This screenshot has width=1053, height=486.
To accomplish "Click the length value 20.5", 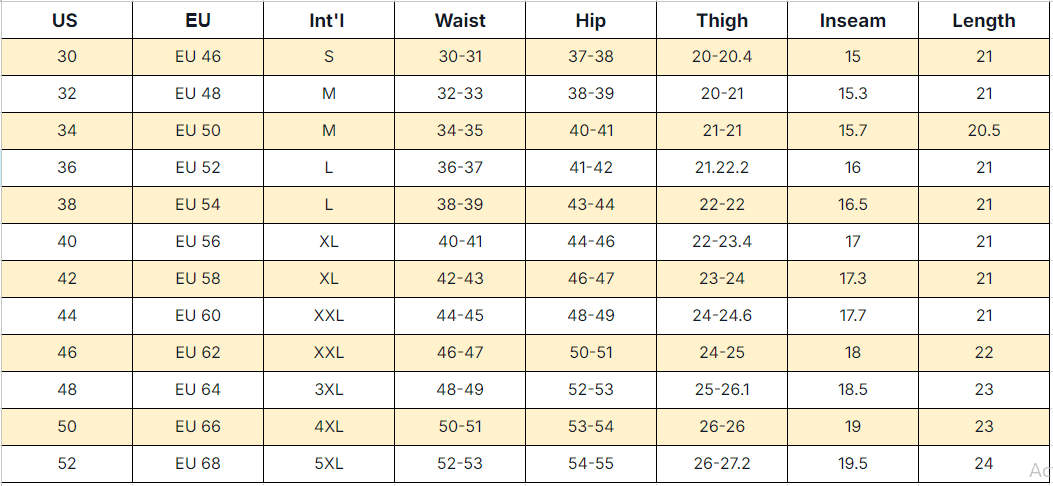I will (984, 131).
